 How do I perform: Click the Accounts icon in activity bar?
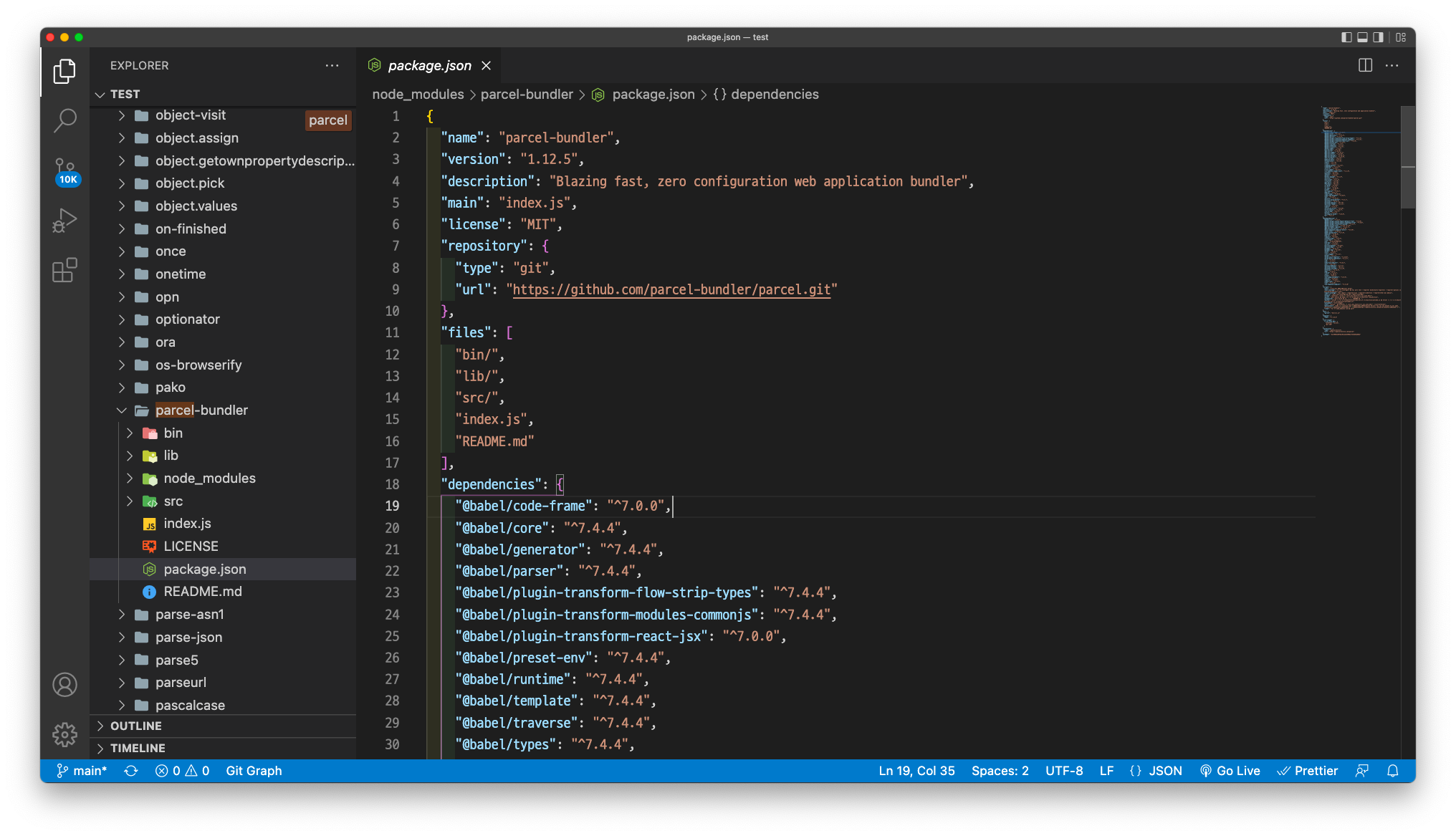pyautogui.click(x=64, y=685)
